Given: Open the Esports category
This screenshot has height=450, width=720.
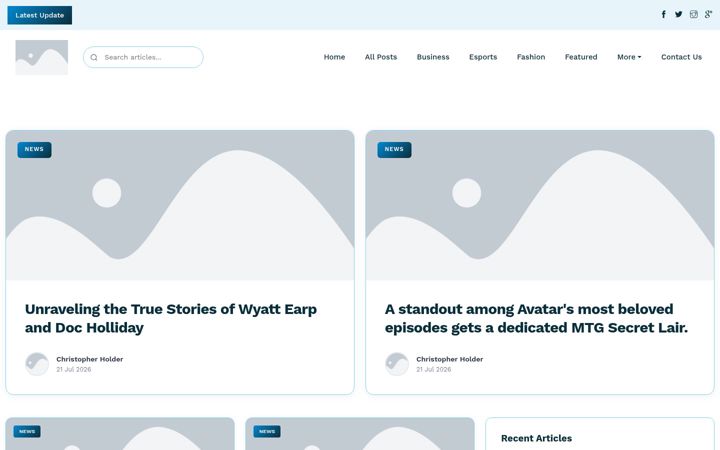Looking at the screenshot, I should pyautogui.click(x=483, y=57).
